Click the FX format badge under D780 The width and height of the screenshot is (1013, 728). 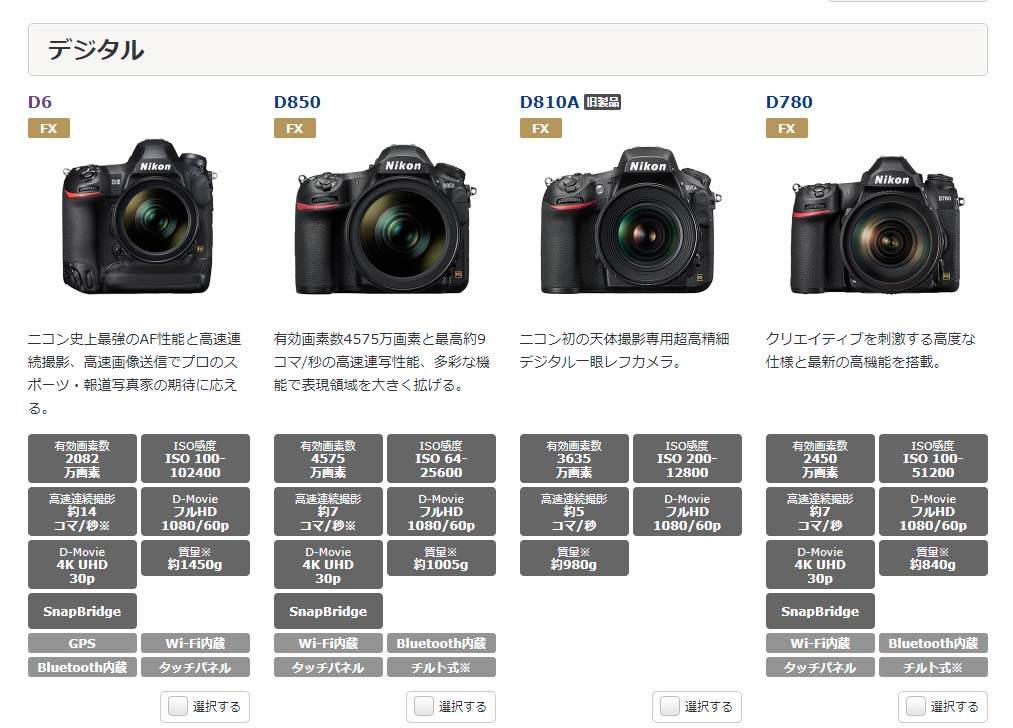click(x=787, y=128)
